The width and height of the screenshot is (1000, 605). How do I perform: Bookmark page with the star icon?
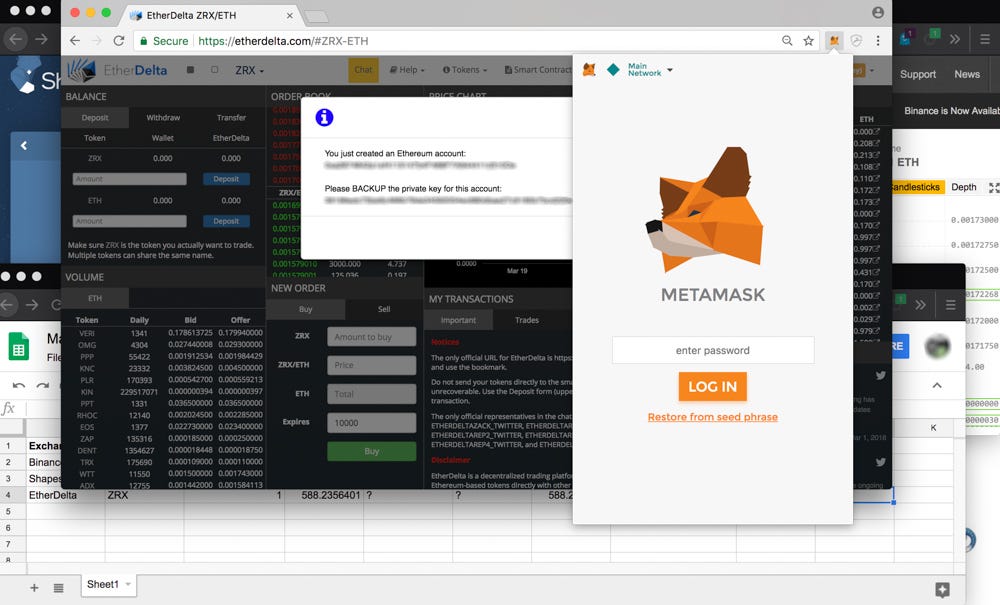coord(809,41)
